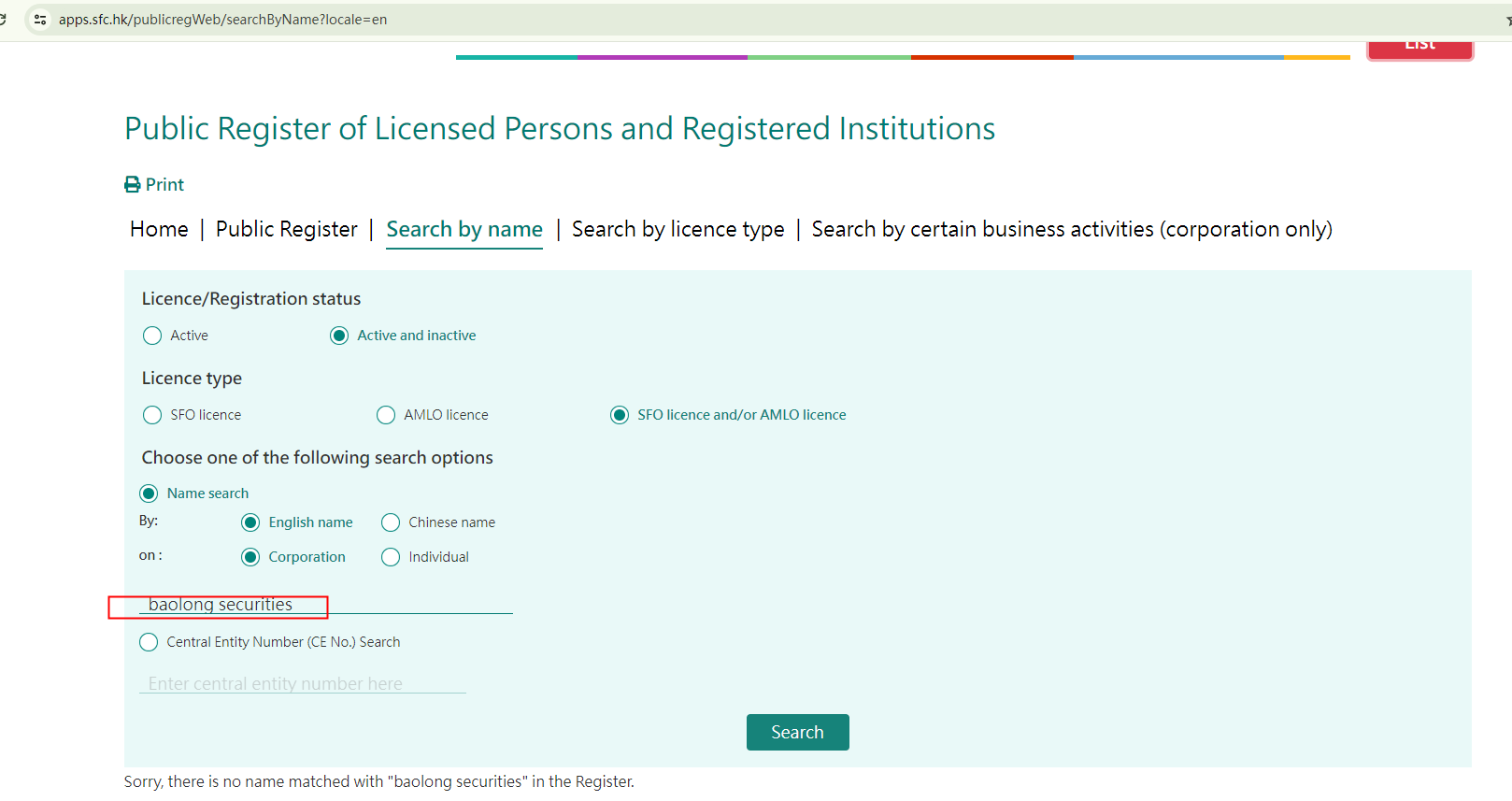Click the Print printer icon
Viewport: 1512px width, 801px height.
click(133, 185)
